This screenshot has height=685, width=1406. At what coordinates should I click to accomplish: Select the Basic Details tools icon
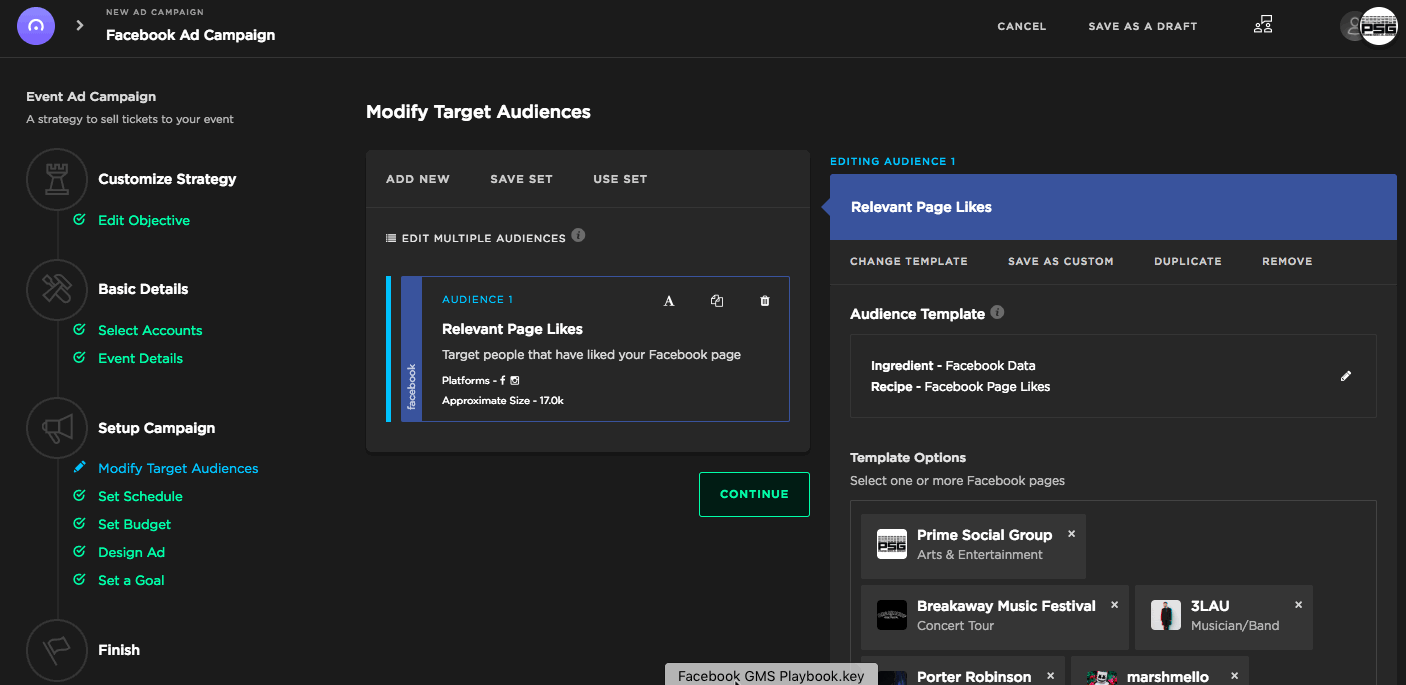coord(57,289)
